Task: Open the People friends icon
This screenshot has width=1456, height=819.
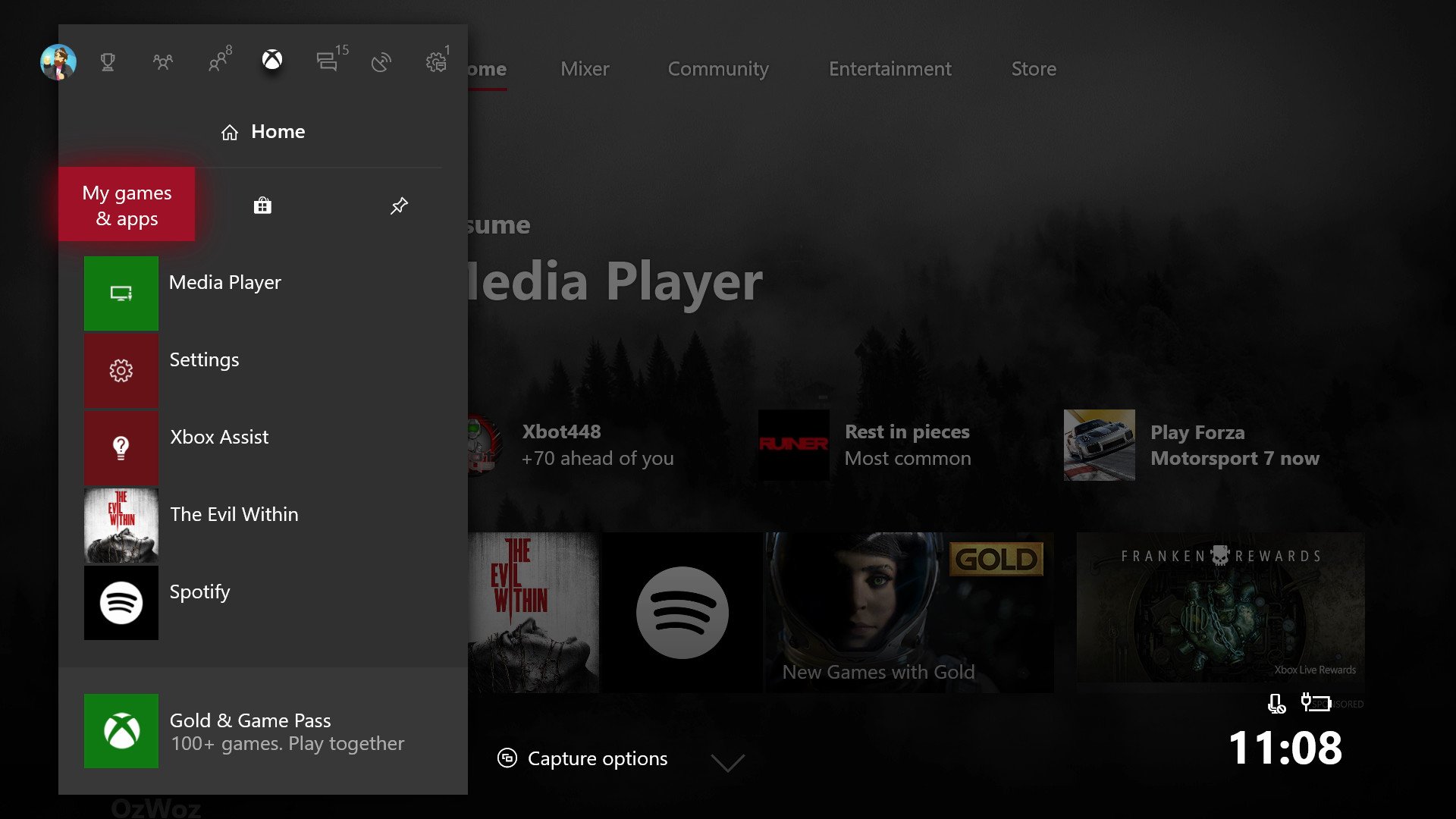Action: (219, 60)
